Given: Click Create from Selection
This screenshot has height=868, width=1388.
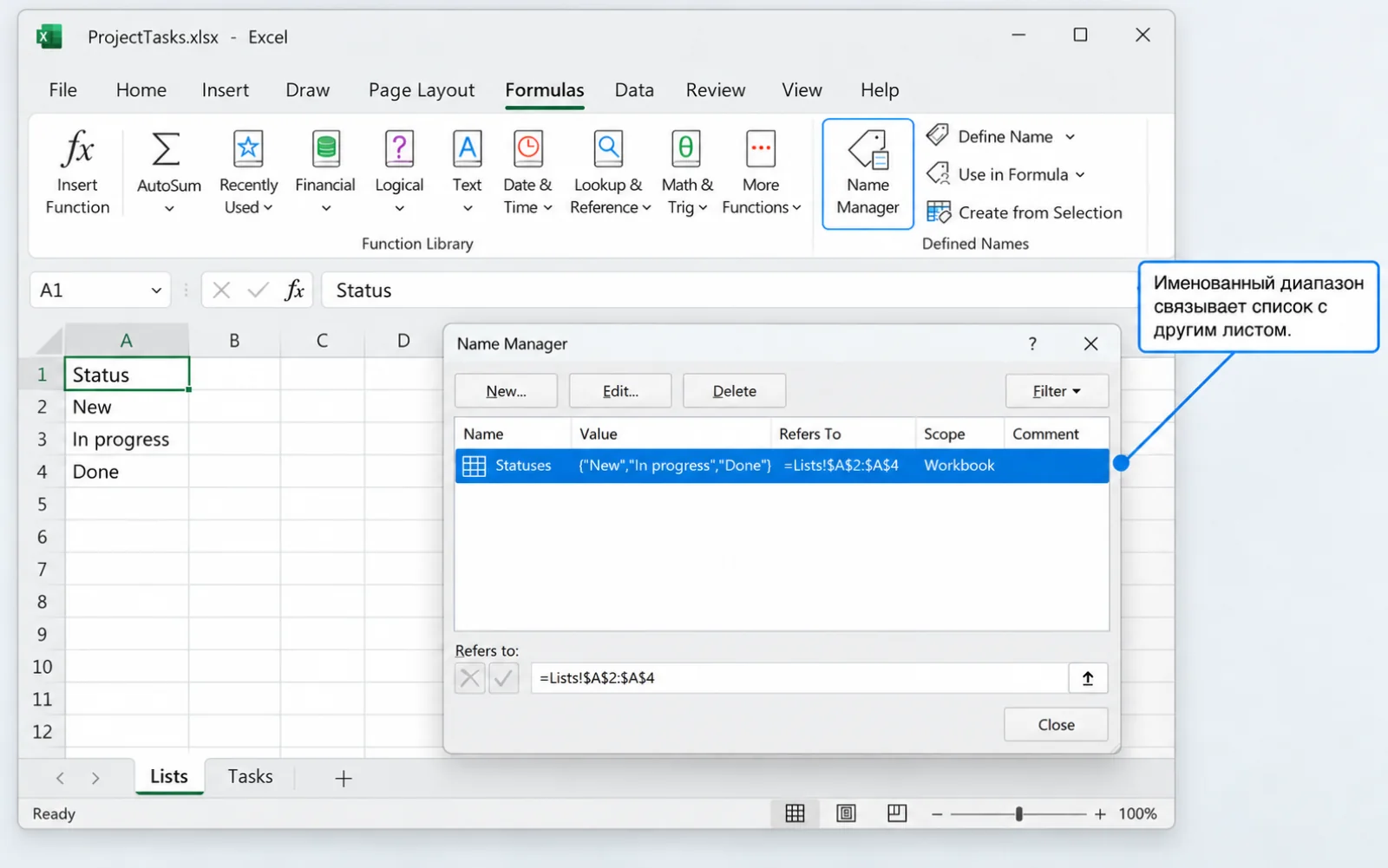Looking at the screenshot, I should 1025,212.
